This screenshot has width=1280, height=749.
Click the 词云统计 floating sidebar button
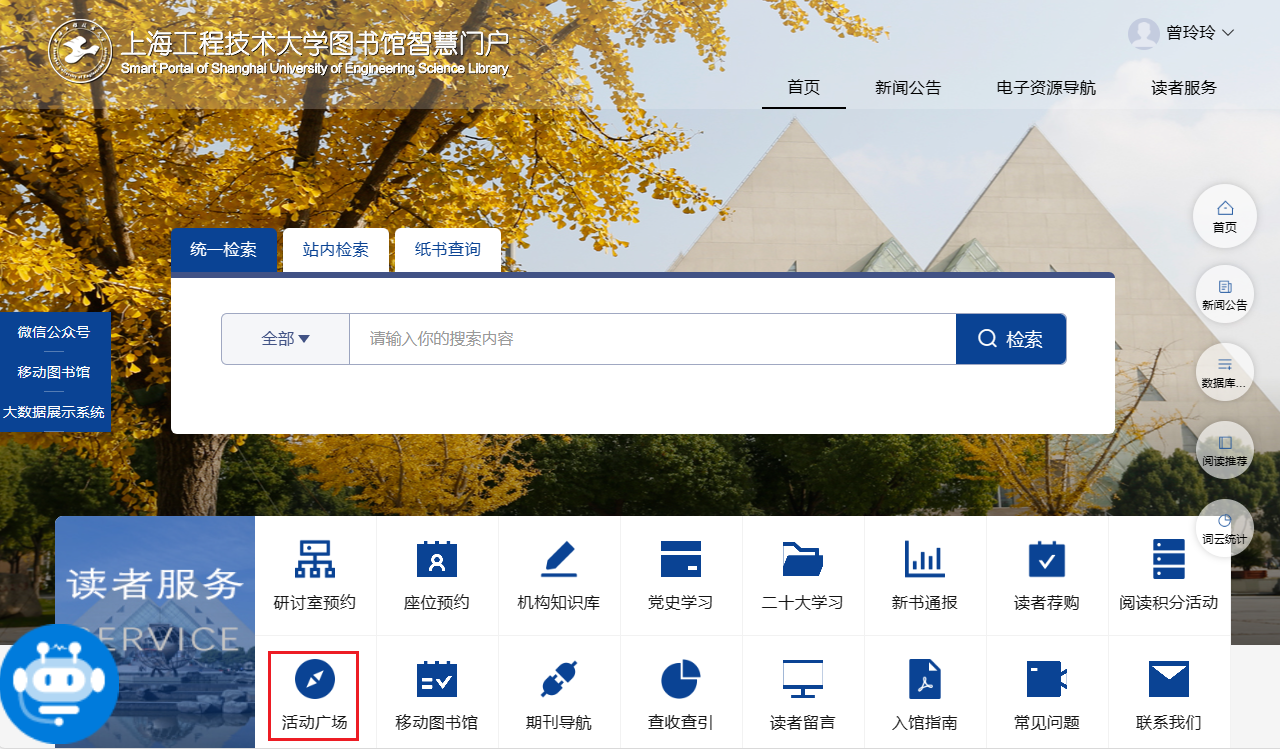(x=1224, y=529)
